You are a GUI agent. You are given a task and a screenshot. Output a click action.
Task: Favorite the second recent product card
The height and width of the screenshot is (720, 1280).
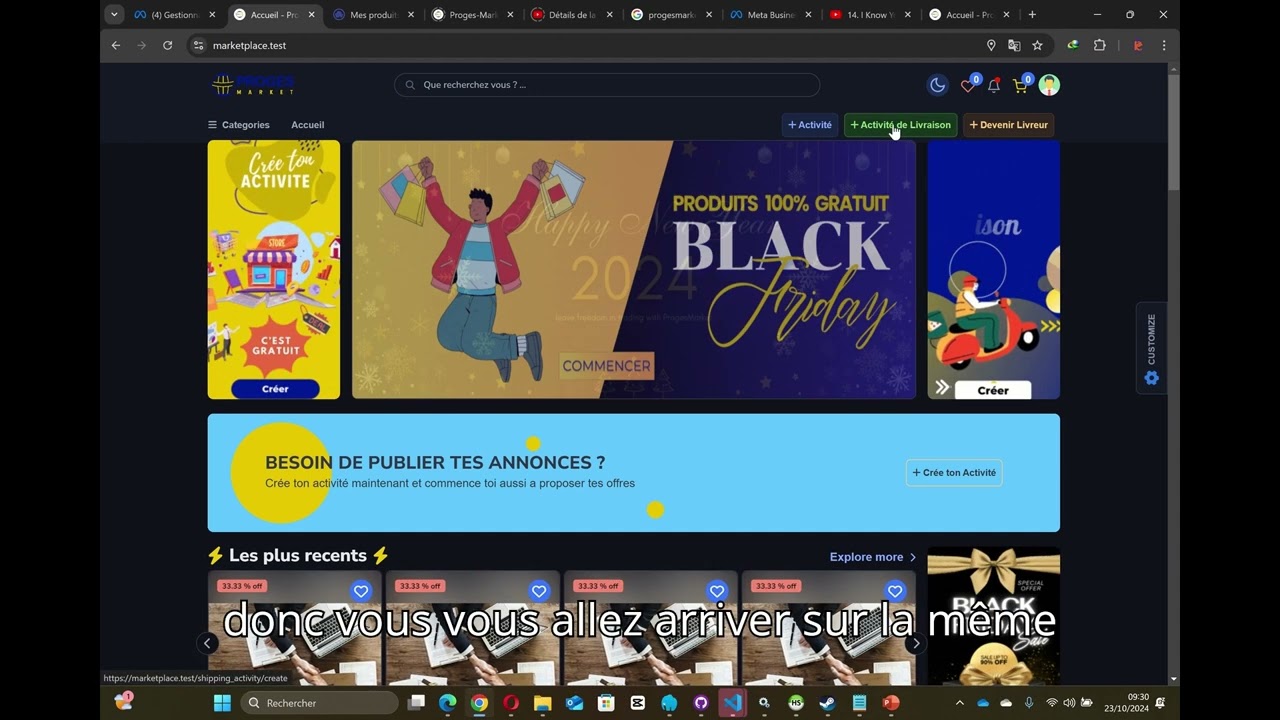pos(539,591)
